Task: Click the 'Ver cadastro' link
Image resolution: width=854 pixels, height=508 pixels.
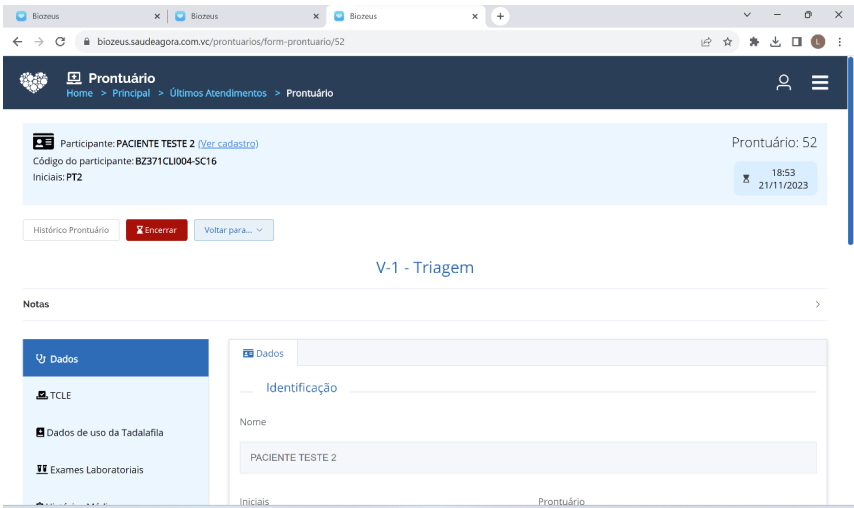Action: (x=228, y=144)
